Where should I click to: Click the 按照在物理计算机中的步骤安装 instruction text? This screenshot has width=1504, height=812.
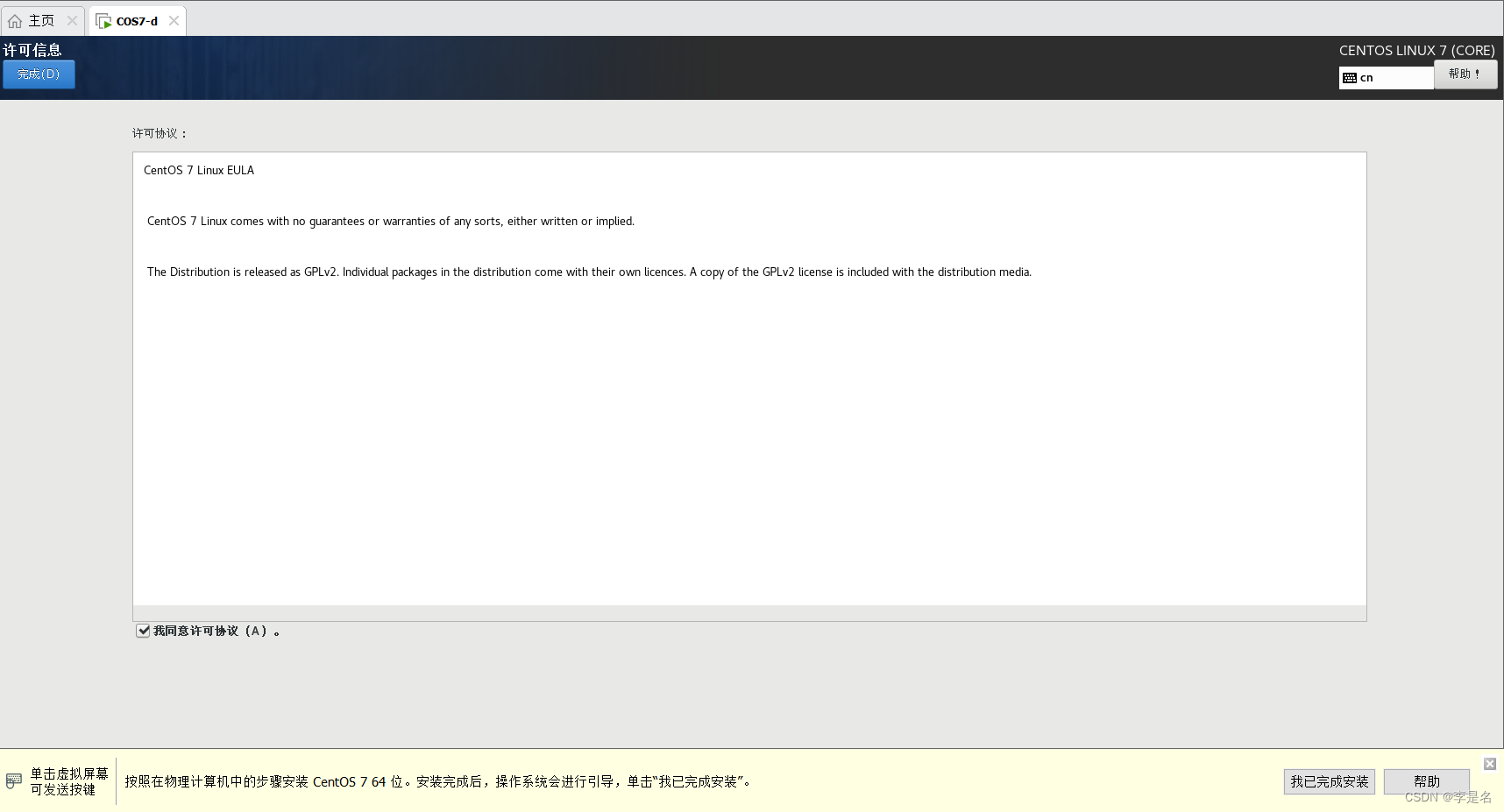coord(438,781)
